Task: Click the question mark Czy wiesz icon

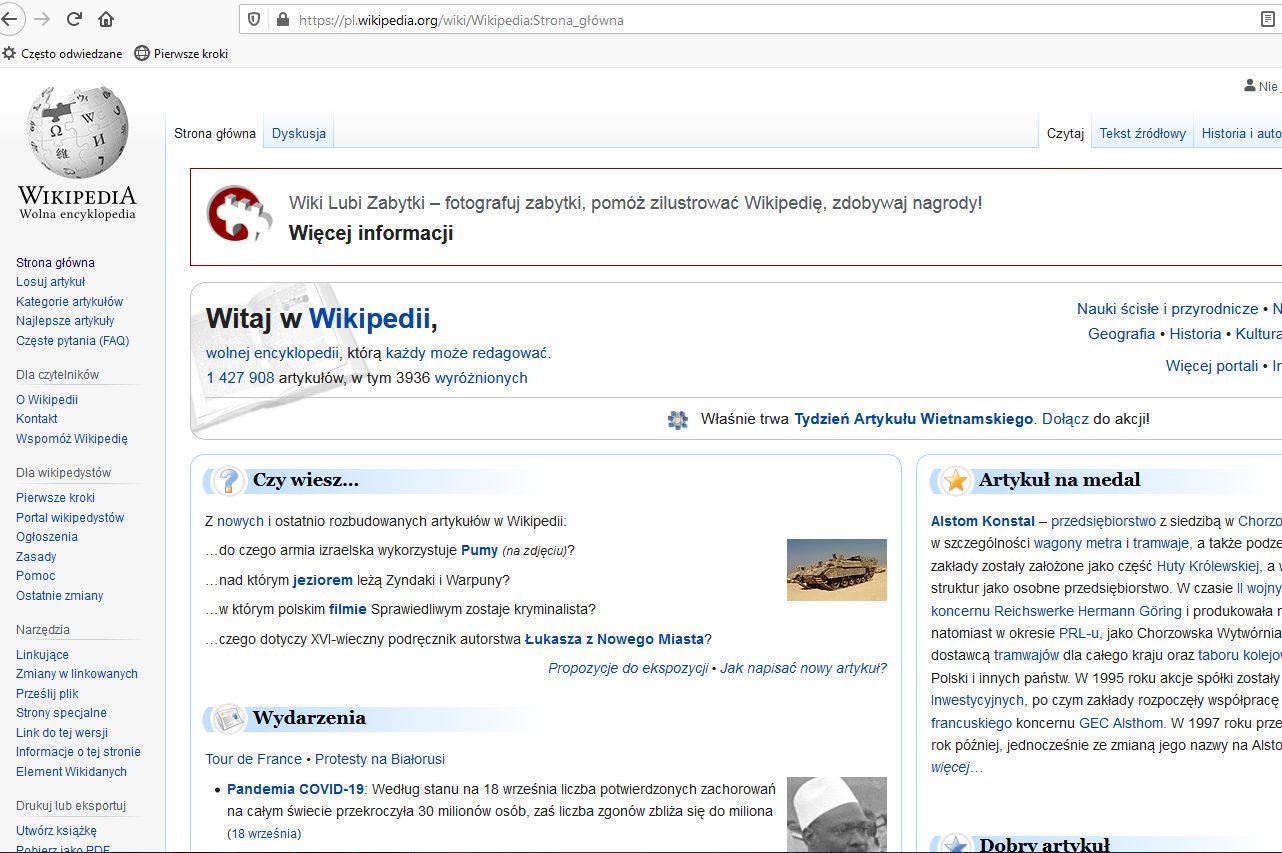Action: pyautogui.click(x=229, y=481)
